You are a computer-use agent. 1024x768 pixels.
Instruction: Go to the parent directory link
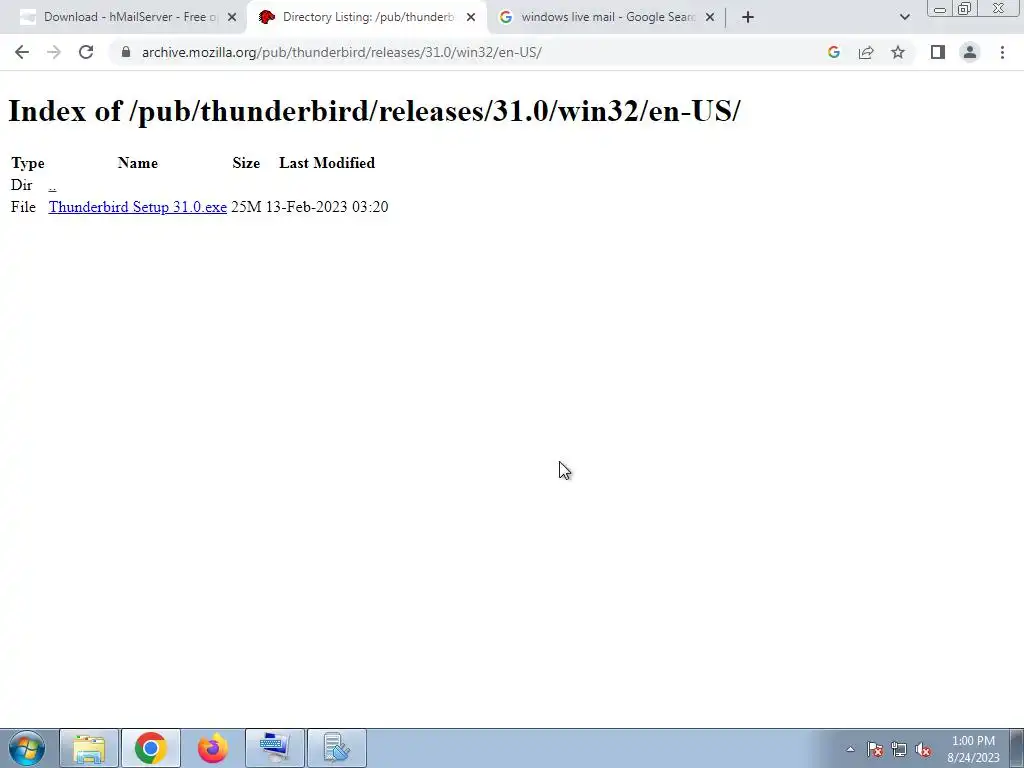click(x=52, y=185)
